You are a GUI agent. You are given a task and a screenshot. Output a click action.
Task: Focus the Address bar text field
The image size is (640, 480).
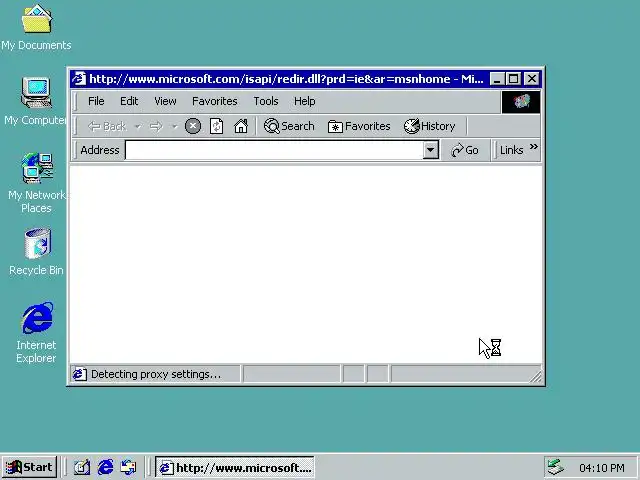(274, 150)
